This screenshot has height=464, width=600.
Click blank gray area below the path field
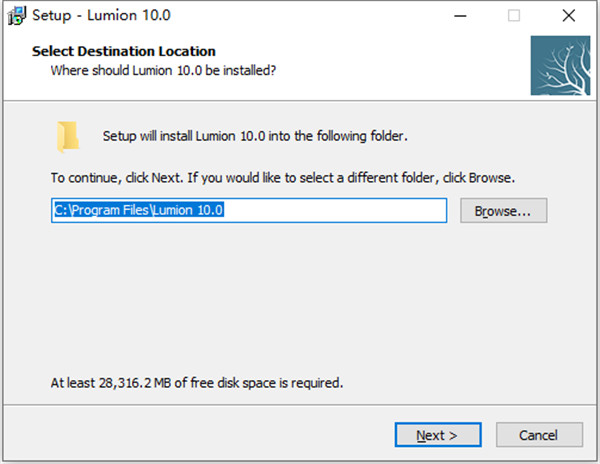point(300,300)
